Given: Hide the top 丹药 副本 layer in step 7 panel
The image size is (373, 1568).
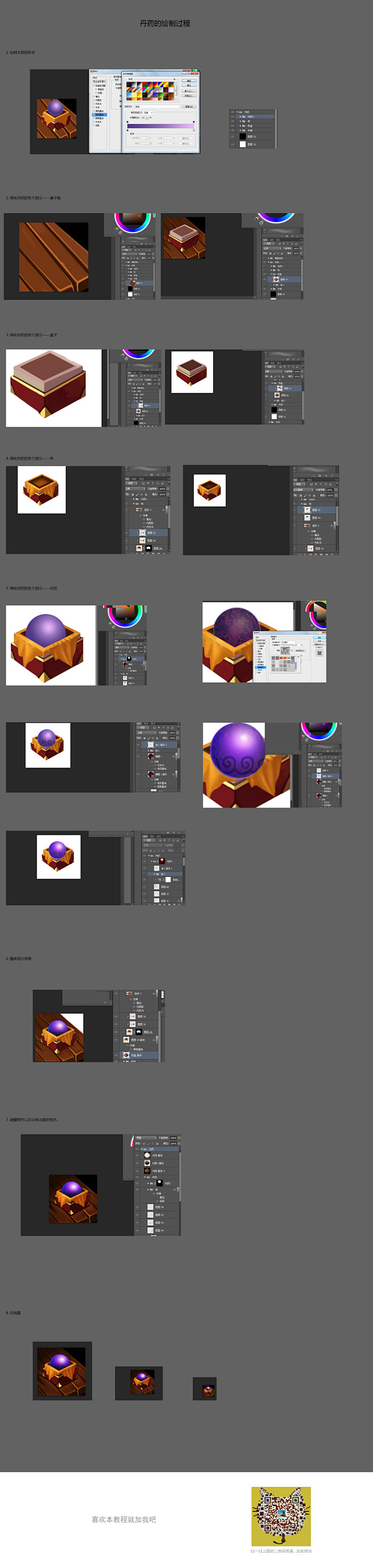Looking at the screenshot, I should click(138, 1155).
